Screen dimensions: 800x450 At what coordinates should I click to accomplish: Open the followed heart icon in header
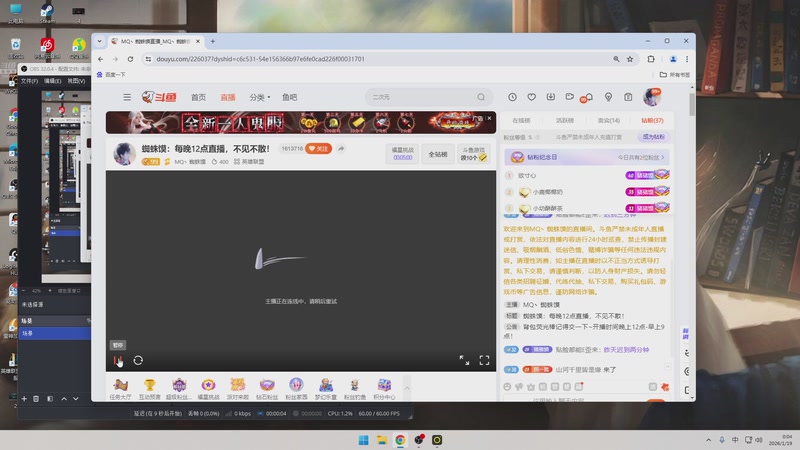click(532, 97)
